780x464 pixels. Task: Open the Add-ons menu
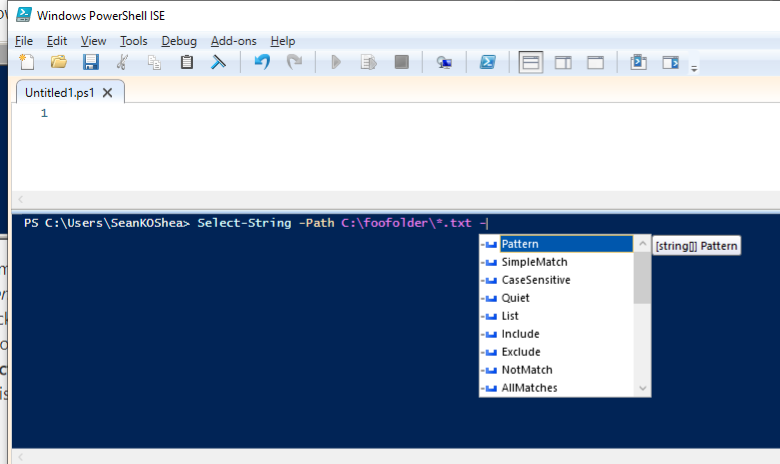click(x=234, y=41)
